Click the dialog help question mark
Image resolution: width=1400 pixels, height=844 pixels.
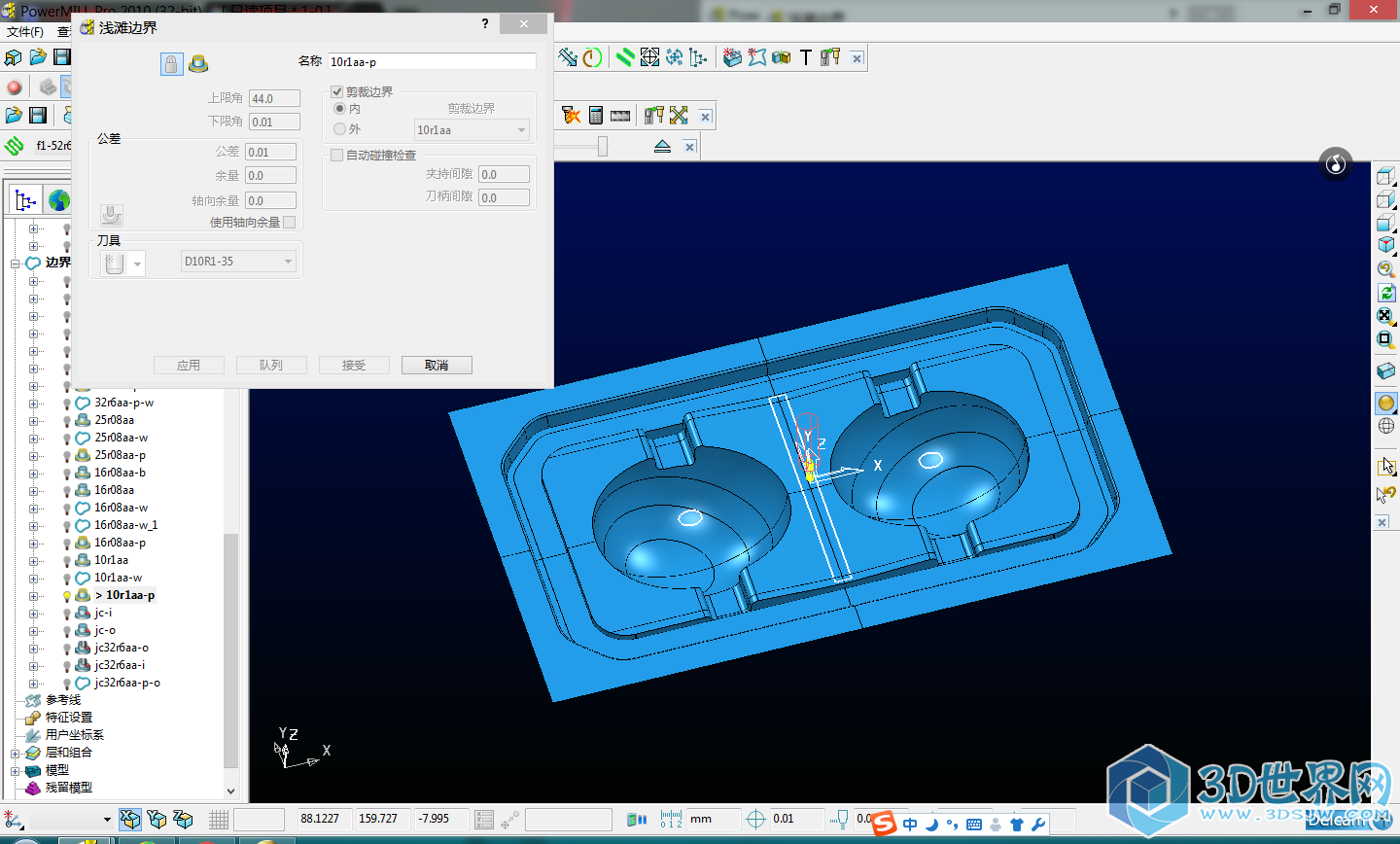tap(485, 24)
